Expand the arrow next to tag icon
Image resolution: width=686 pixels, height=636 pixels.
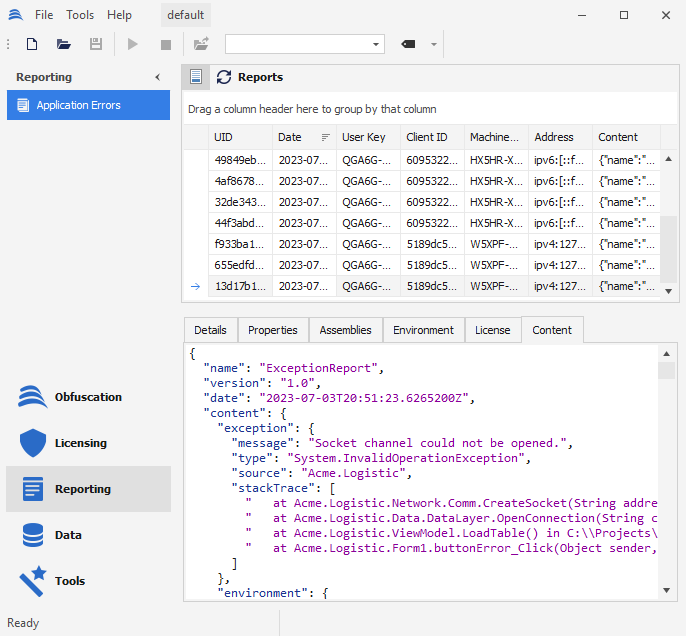click(x=434, y=44)
